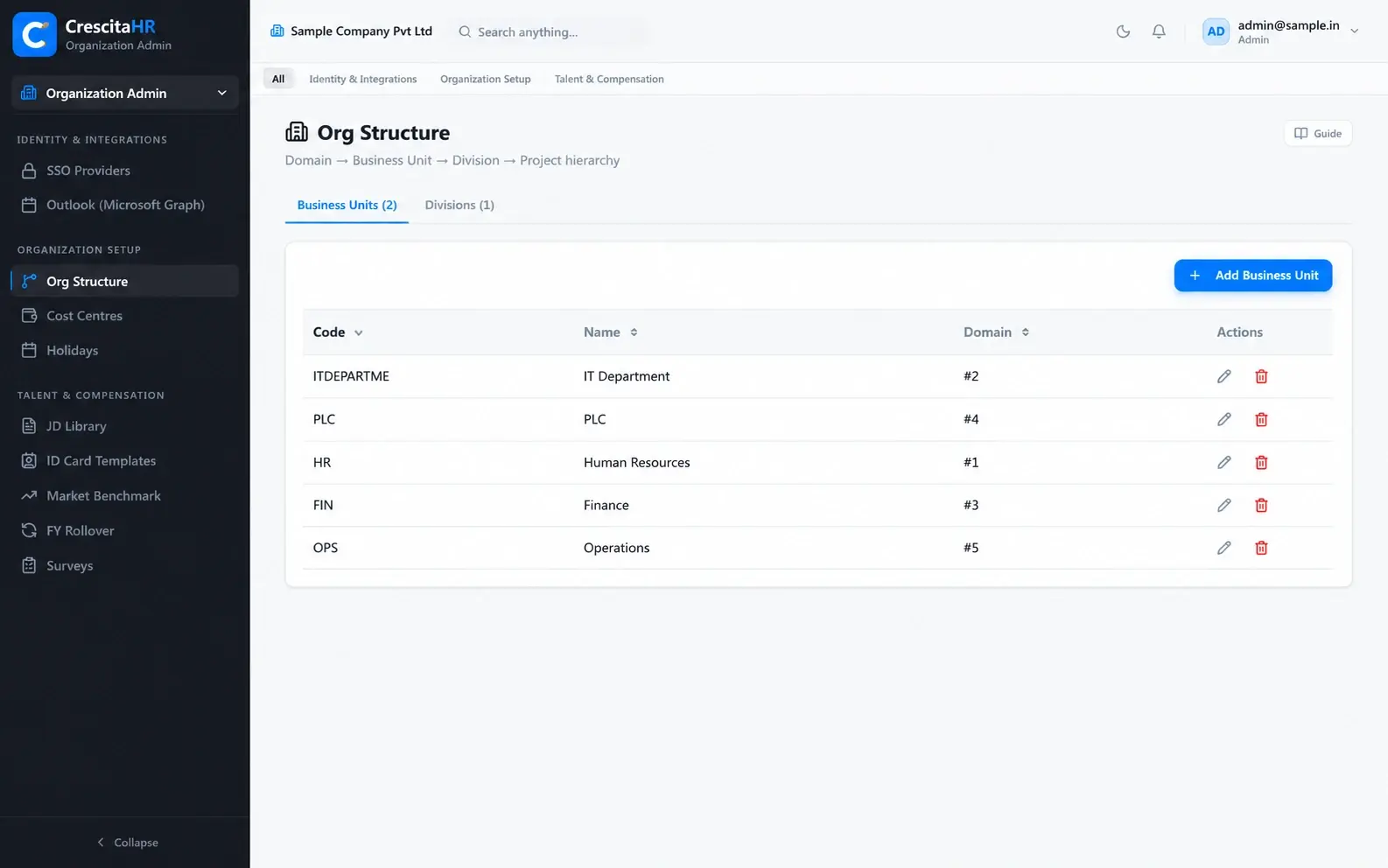
Task: Sort table by Name column
Action: (x=611, y=332)
